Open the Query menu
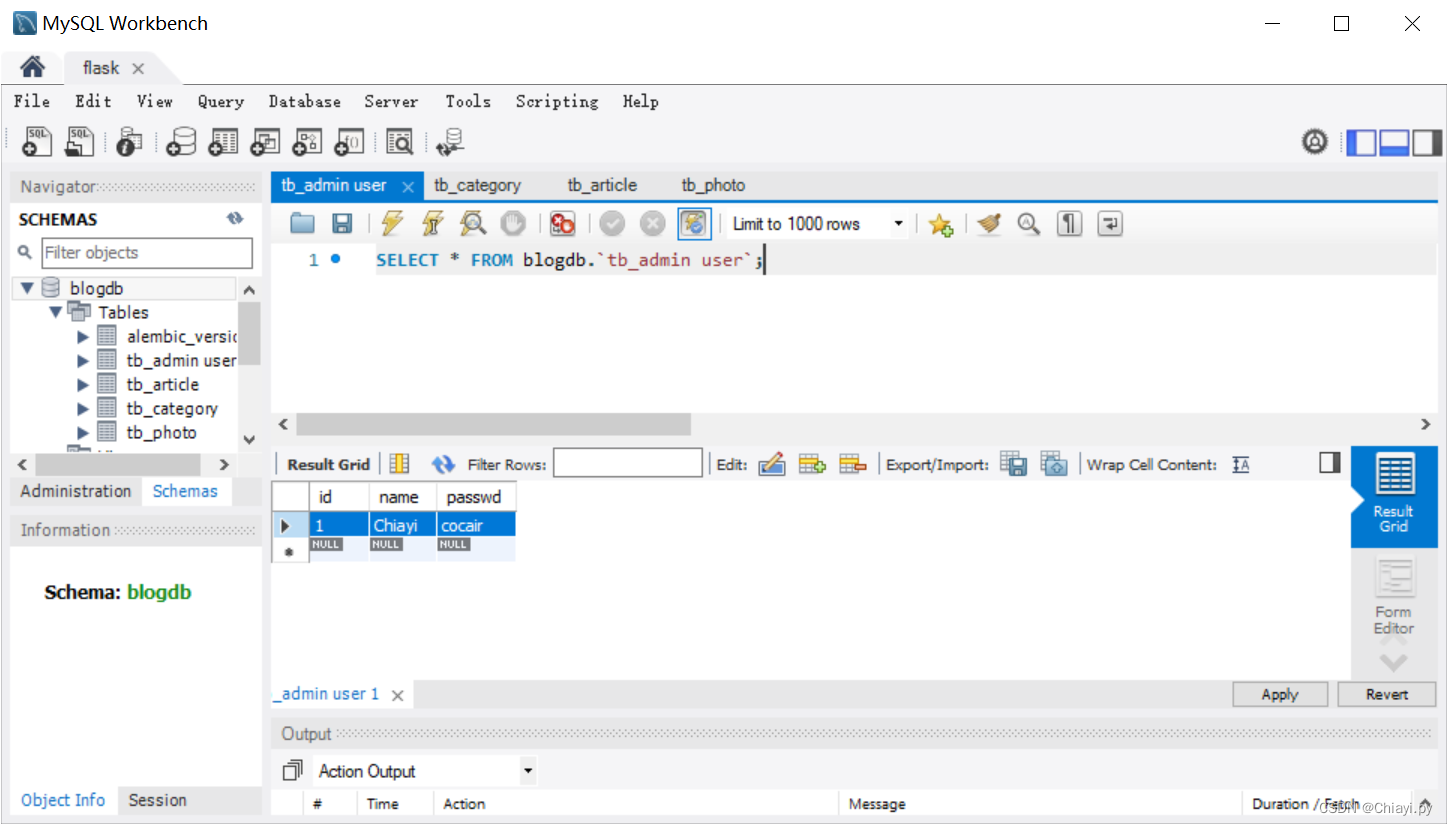This screenshot has width=1448, height=825. 220,101
